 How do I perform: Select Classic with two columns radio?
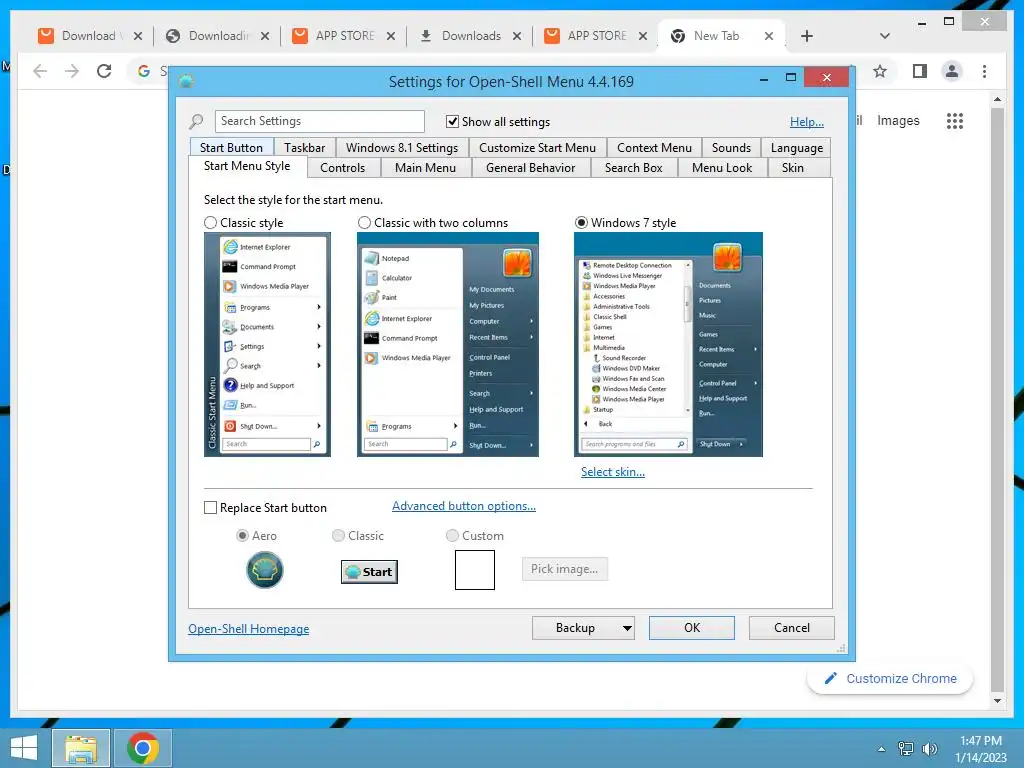364,223
